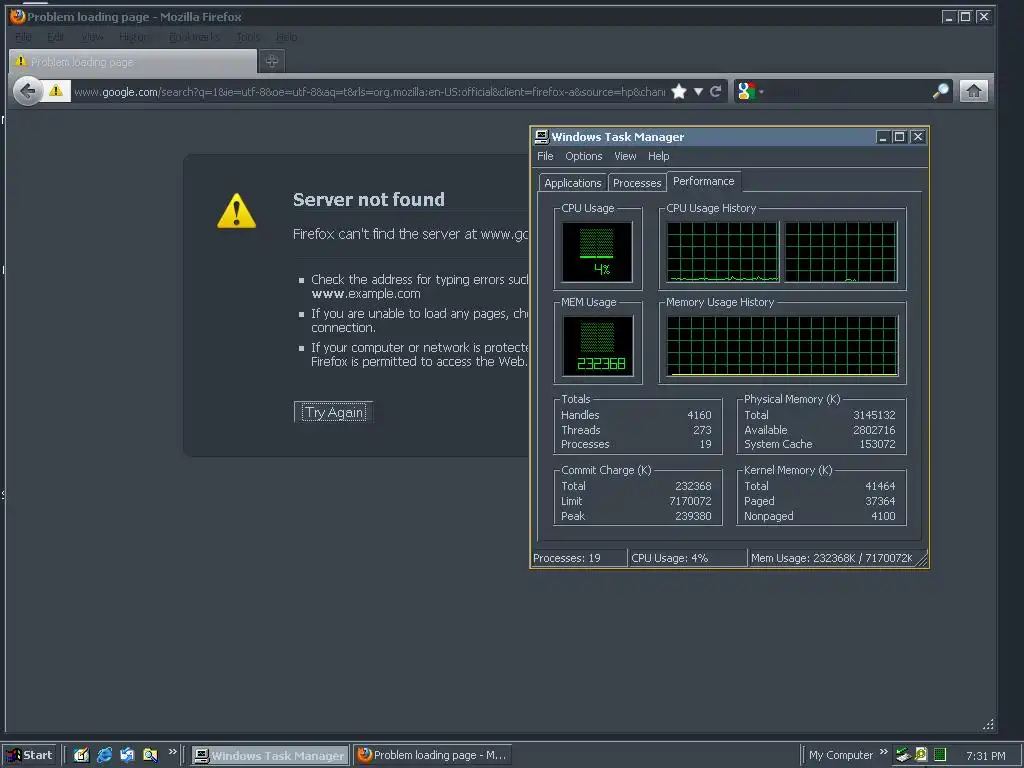Click Commit Charge Limit 7170072
This screenshot has width=1024, height=768.
690,501
